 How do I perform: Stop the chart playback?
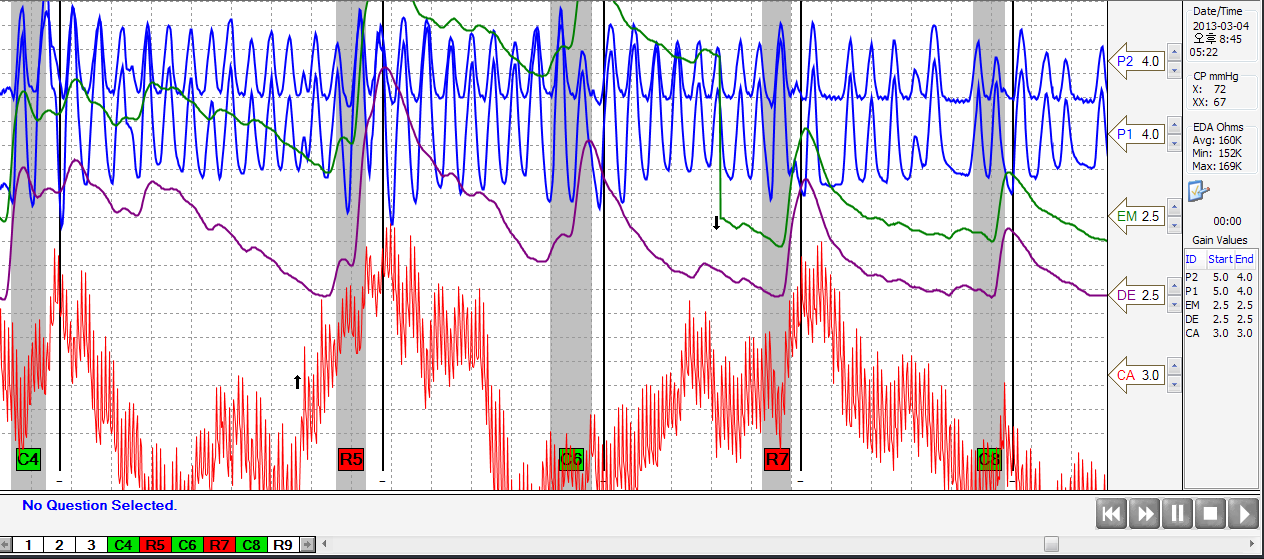[x=1211, y=514]
